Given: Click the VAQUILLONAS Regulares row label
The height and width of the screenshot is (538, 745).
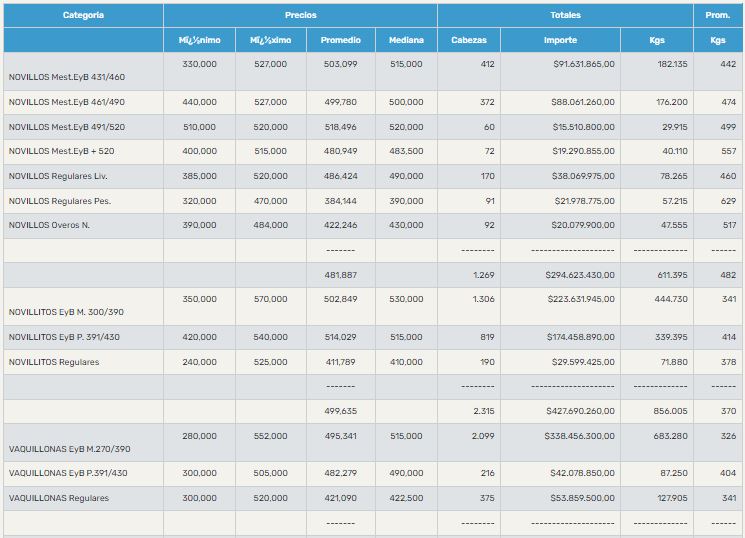Looking at the screenshot, I should [x=59, y=498].
